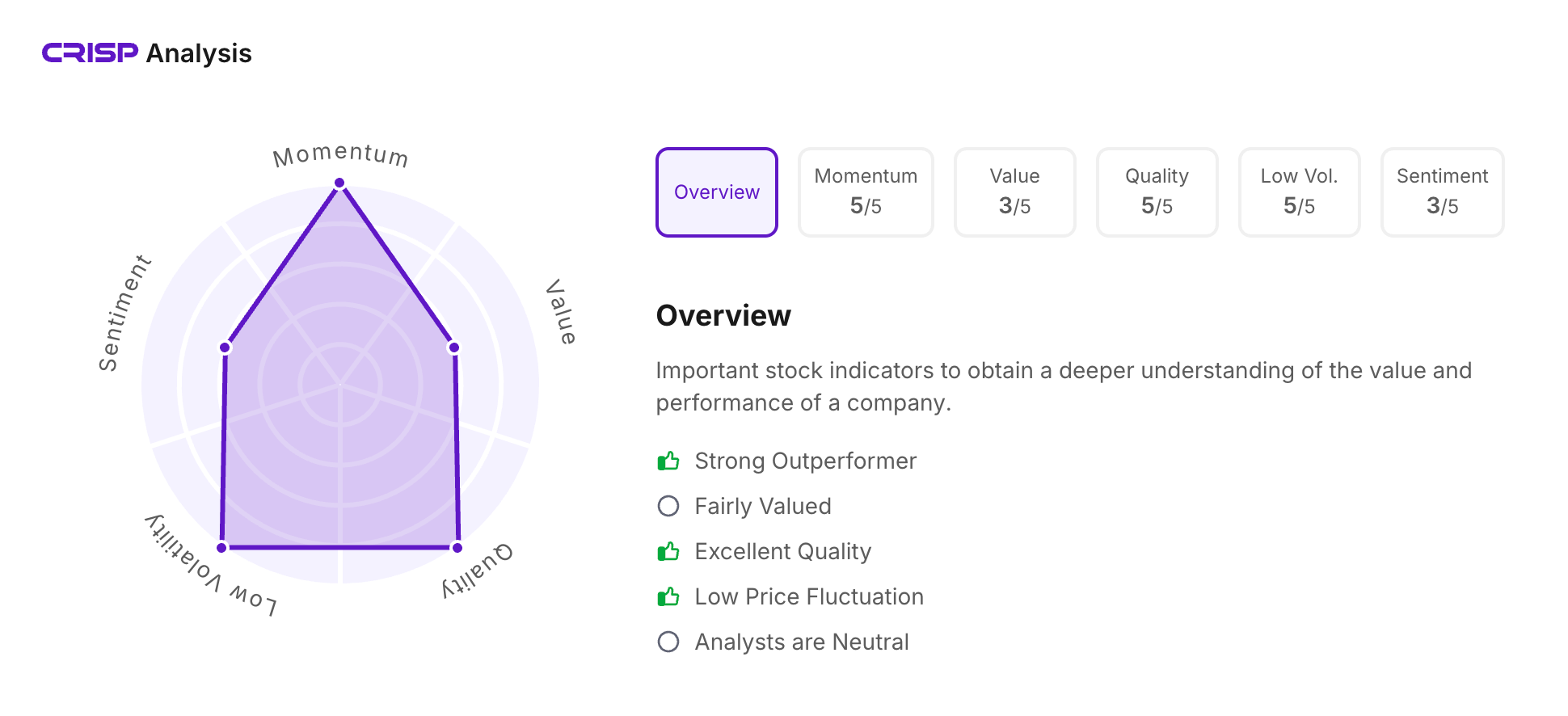Click the Low Volatility radar data point
This screenshot has width=1568, height=716.
coord(222,548)
